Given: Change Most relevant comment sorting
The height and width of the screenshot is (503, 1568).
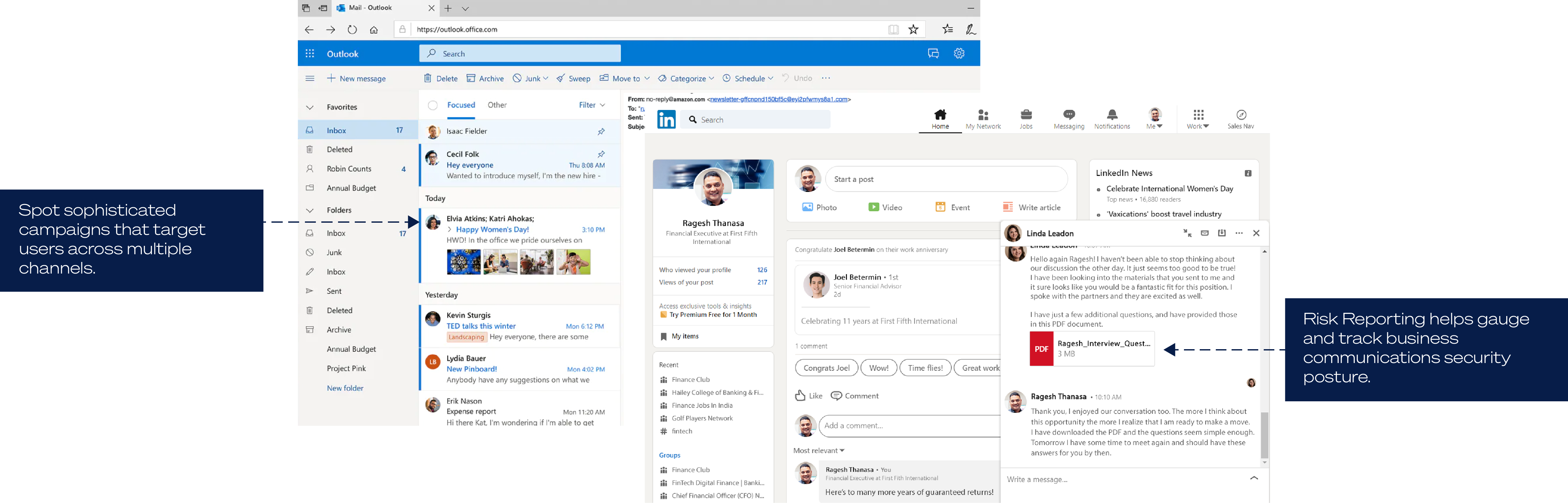Looking at the screenshot, I should pos(819,450).
